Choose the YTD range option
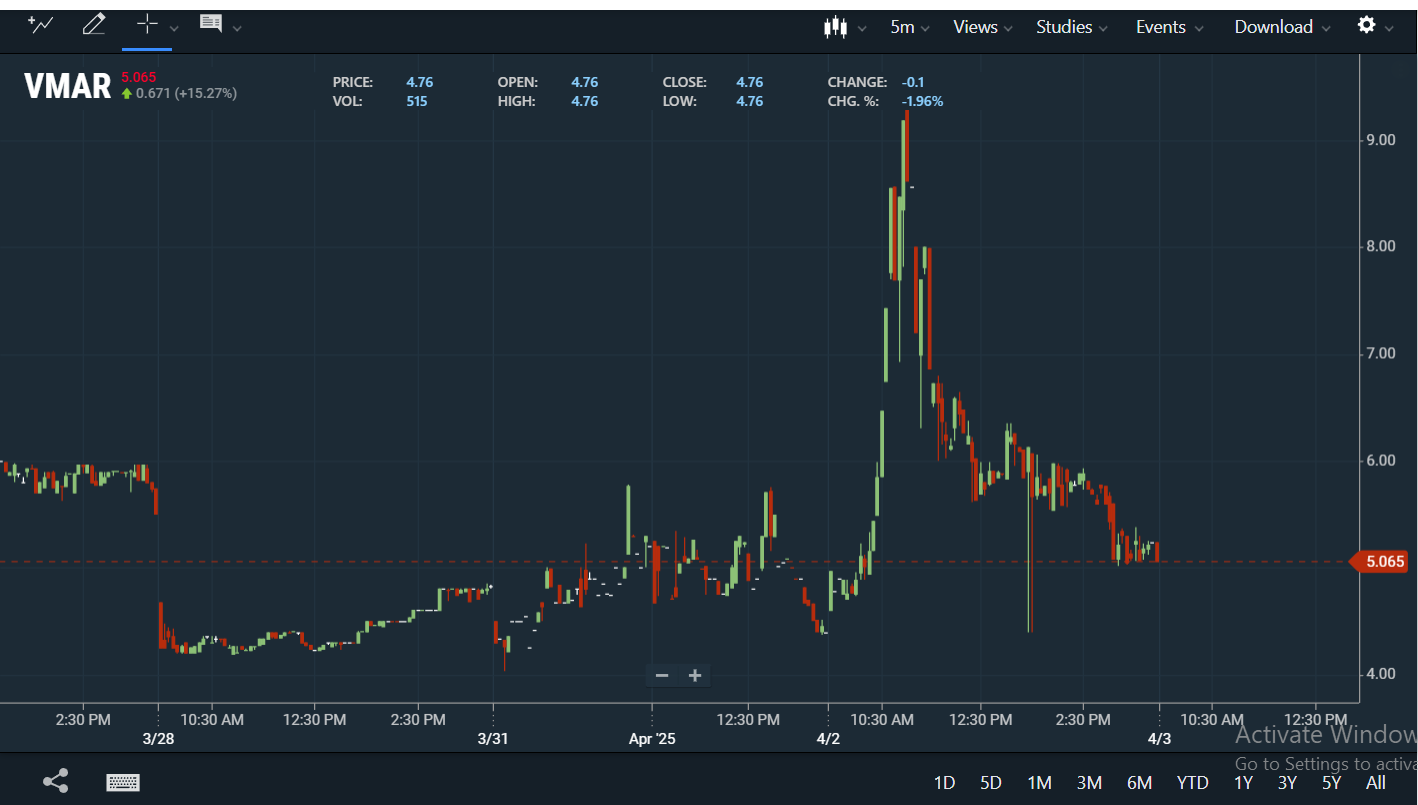The image size is (1418, 805). point(1192,783)
